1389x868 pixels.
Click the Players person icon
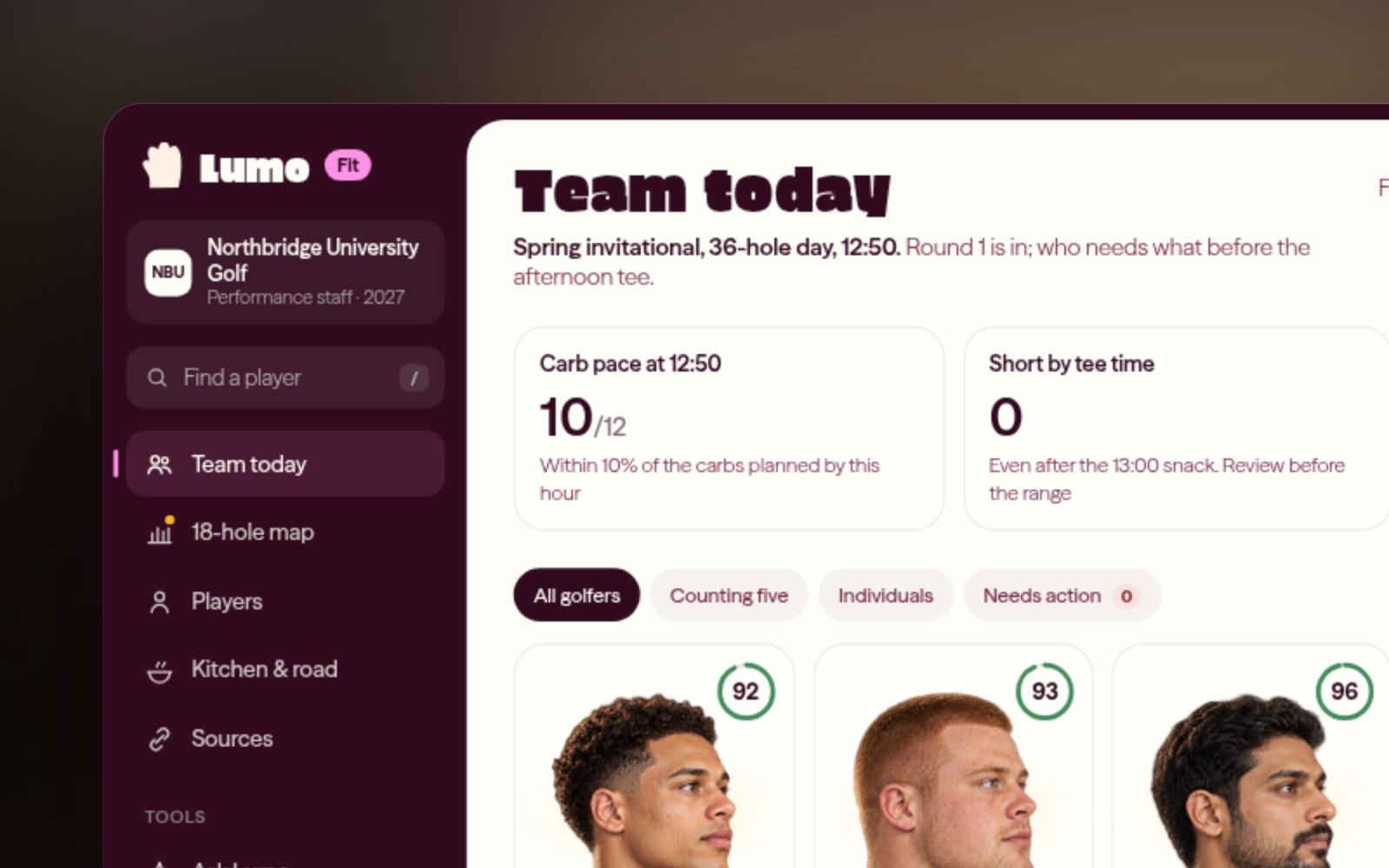160,602
